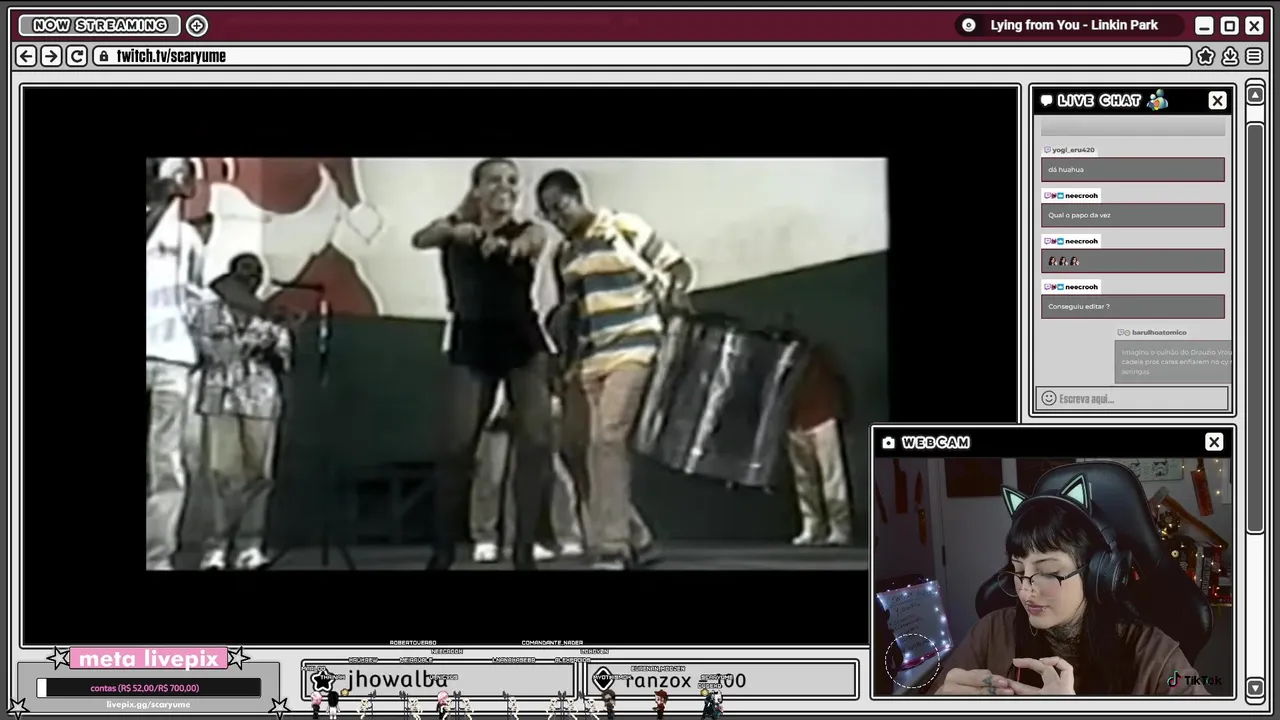Click the 'WEBCAM' header title
The image size is (1280, 720).
click(936, 442)
